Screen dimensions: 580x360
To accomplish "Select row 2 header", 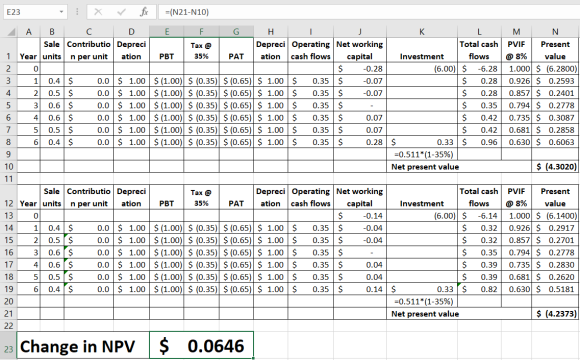I will [x=9, y=69].
